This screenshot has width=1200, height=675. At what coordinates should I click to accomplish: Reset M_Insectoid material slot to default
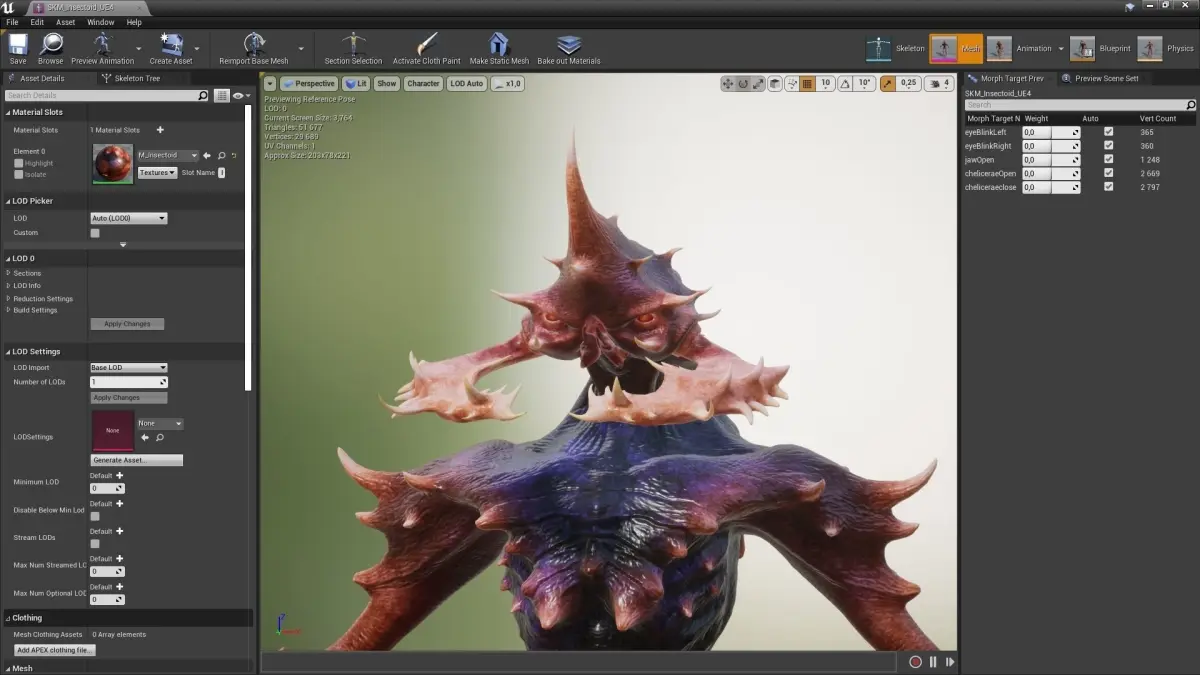coord(234,156)
